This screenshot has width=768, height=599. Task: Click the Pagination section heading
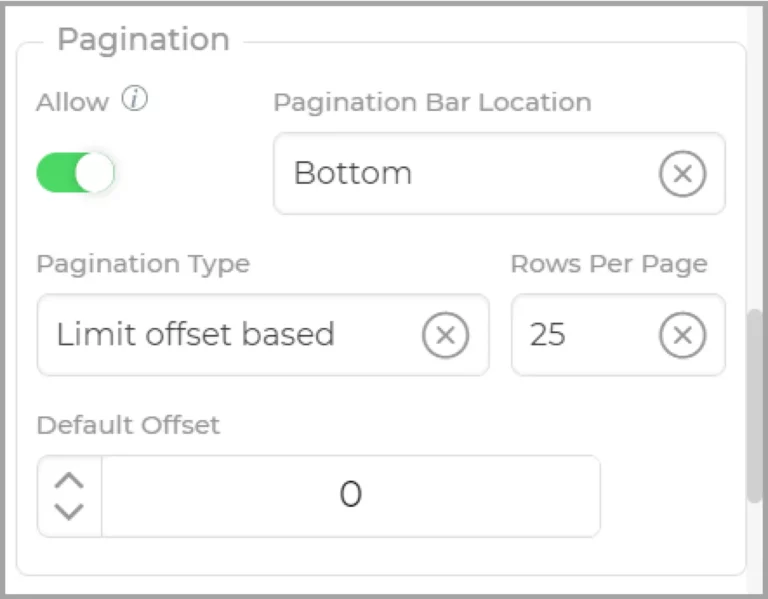(x=144, y=39)
